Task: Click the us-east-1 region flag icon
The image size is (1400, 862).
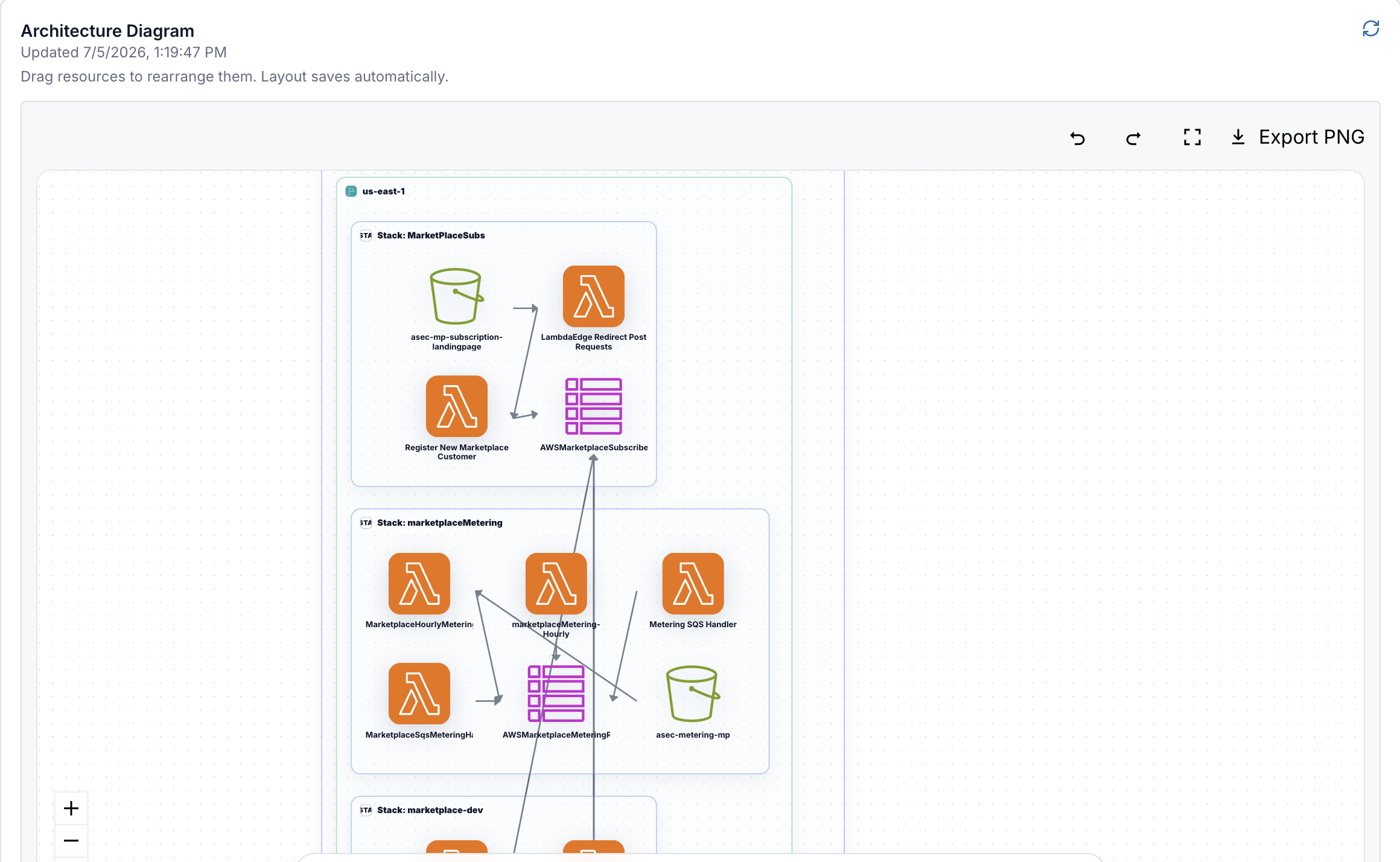Action: (351, 191)
